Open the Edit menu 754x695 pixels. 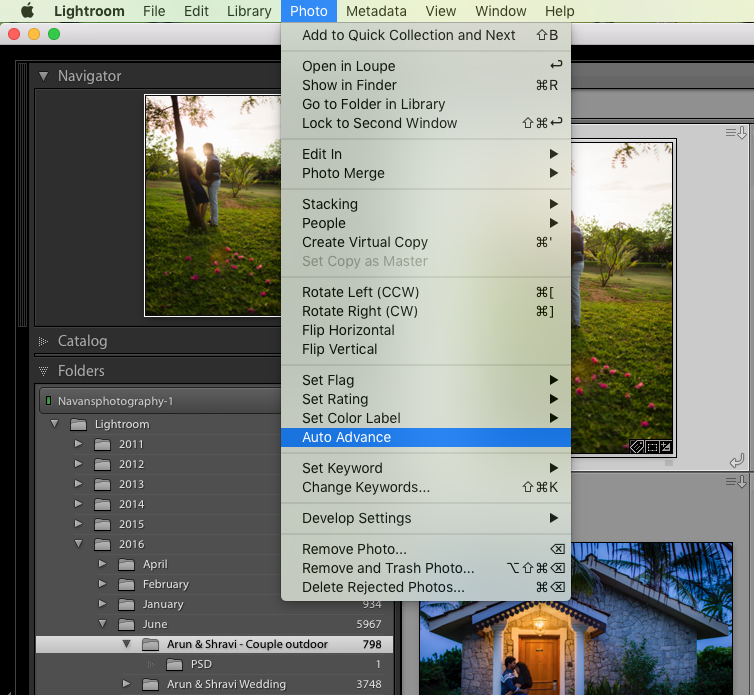coord(196,11)
